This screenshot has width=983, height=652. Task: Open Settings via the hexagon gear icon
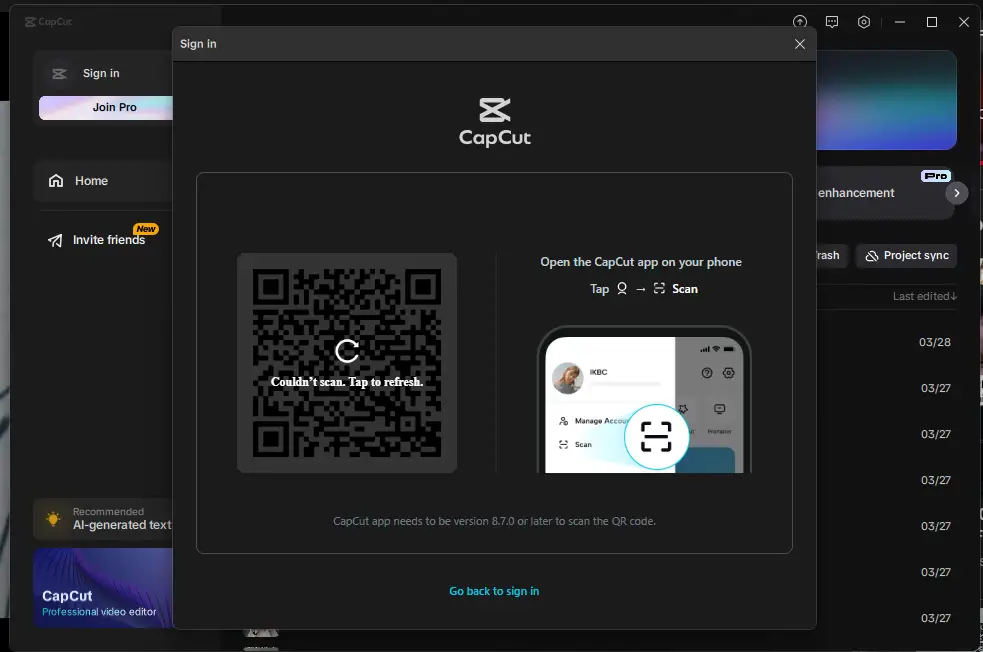pyautogui.click(x=864, y=22)
